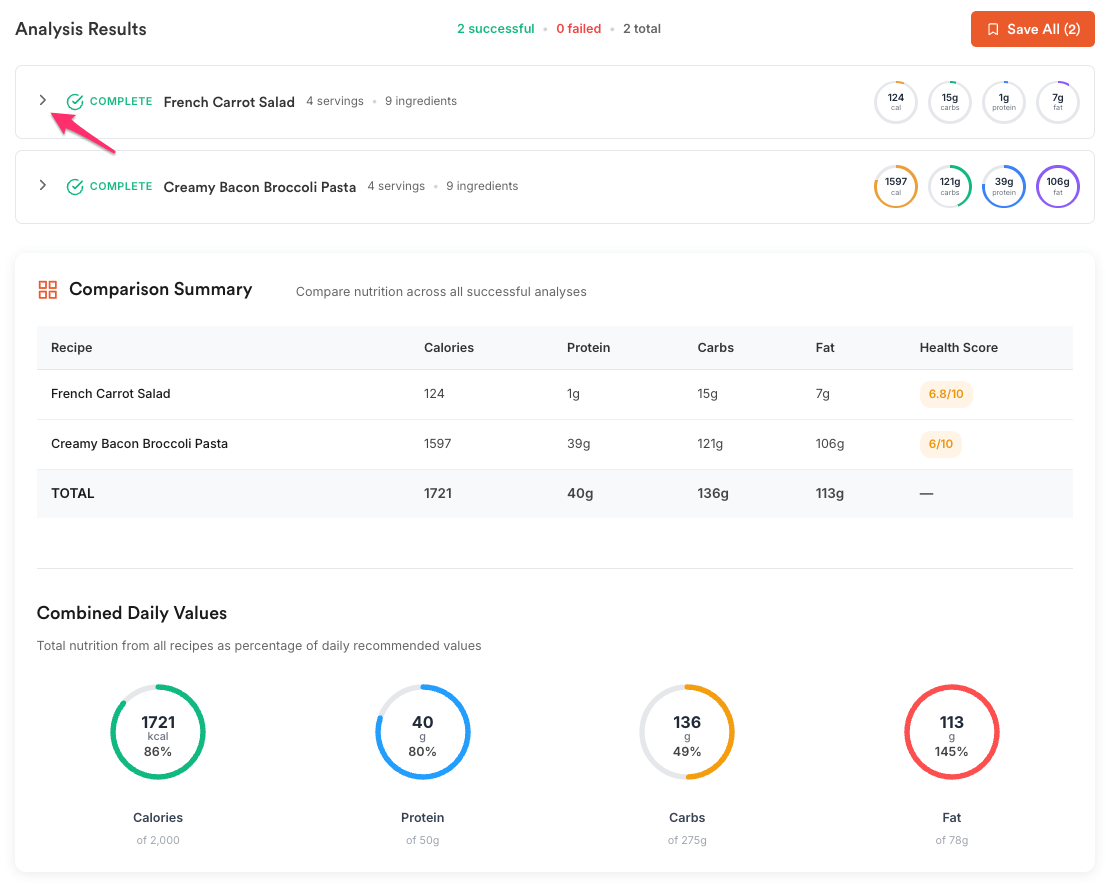
Task: Expand the Creamy Bacon Broccoli Pasta chevron
Action: pyautogui.click(x=43, y=185)
